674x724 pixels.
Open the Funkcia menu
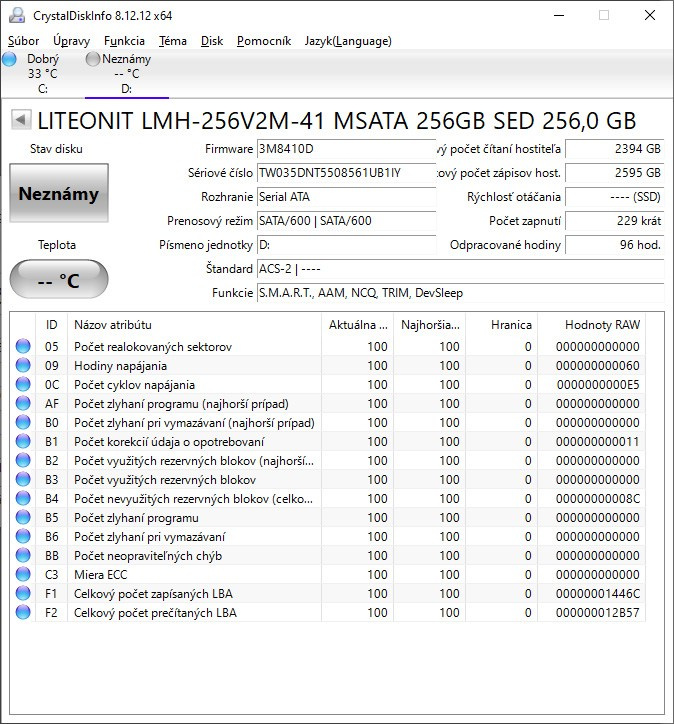(x=124, y=41)
